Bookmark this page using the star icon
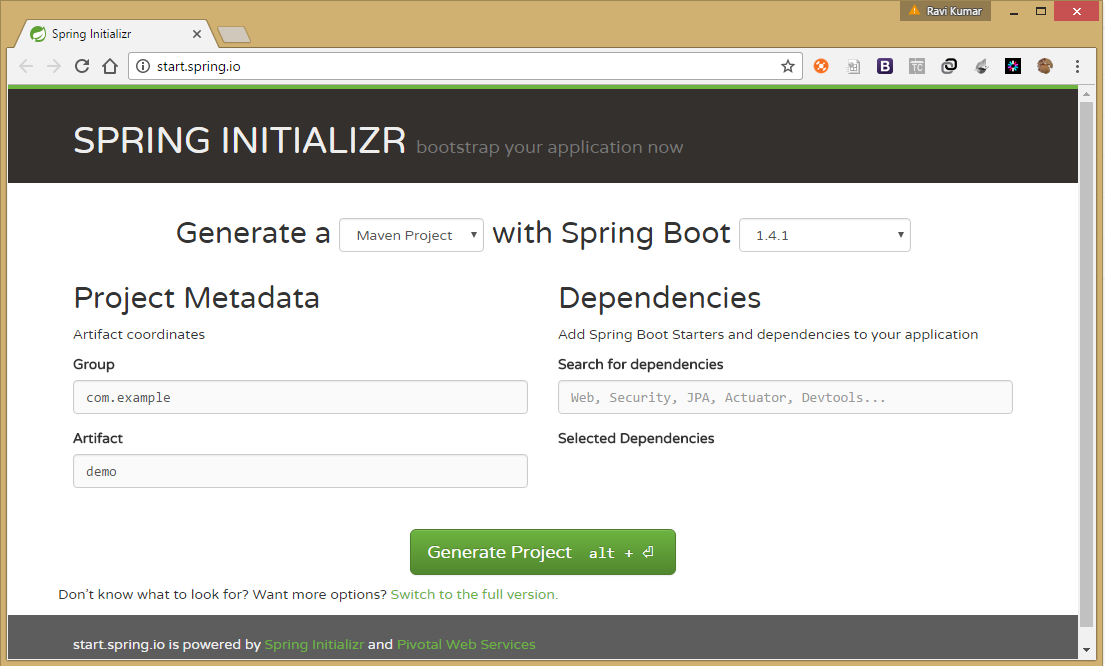 (788, 66)
